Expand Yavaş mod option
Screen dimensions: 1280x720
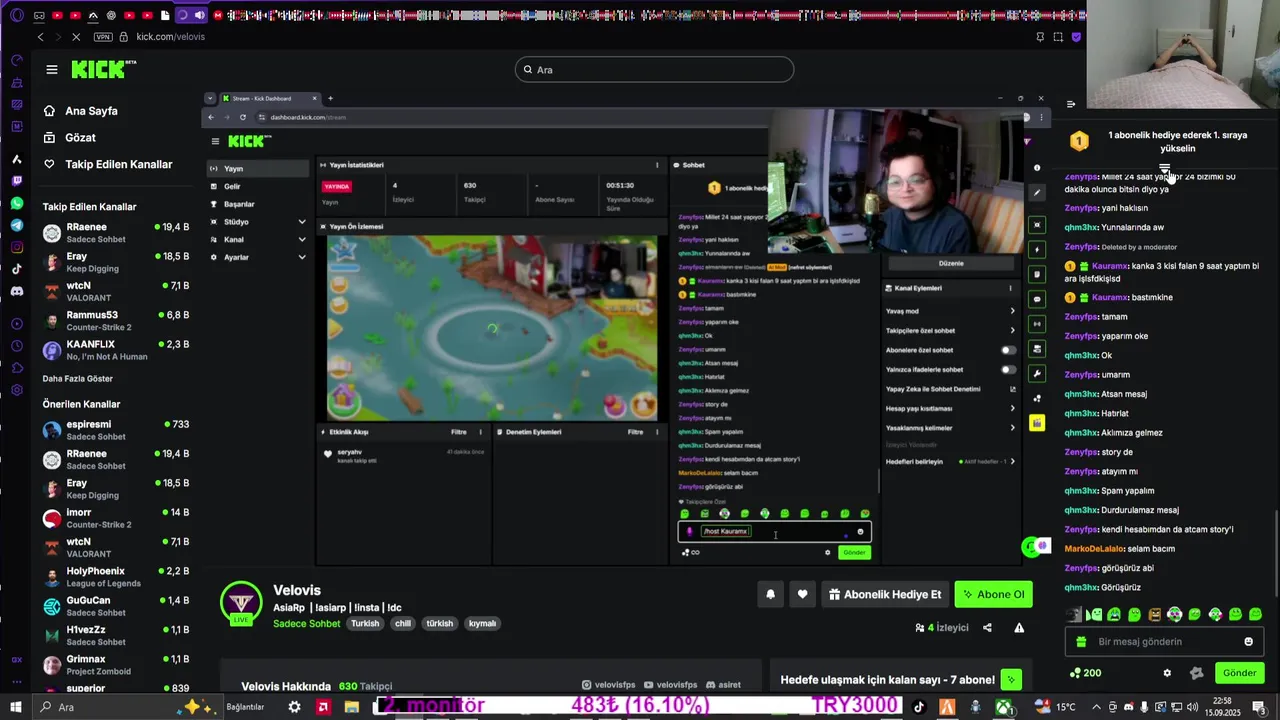[950, 311]
